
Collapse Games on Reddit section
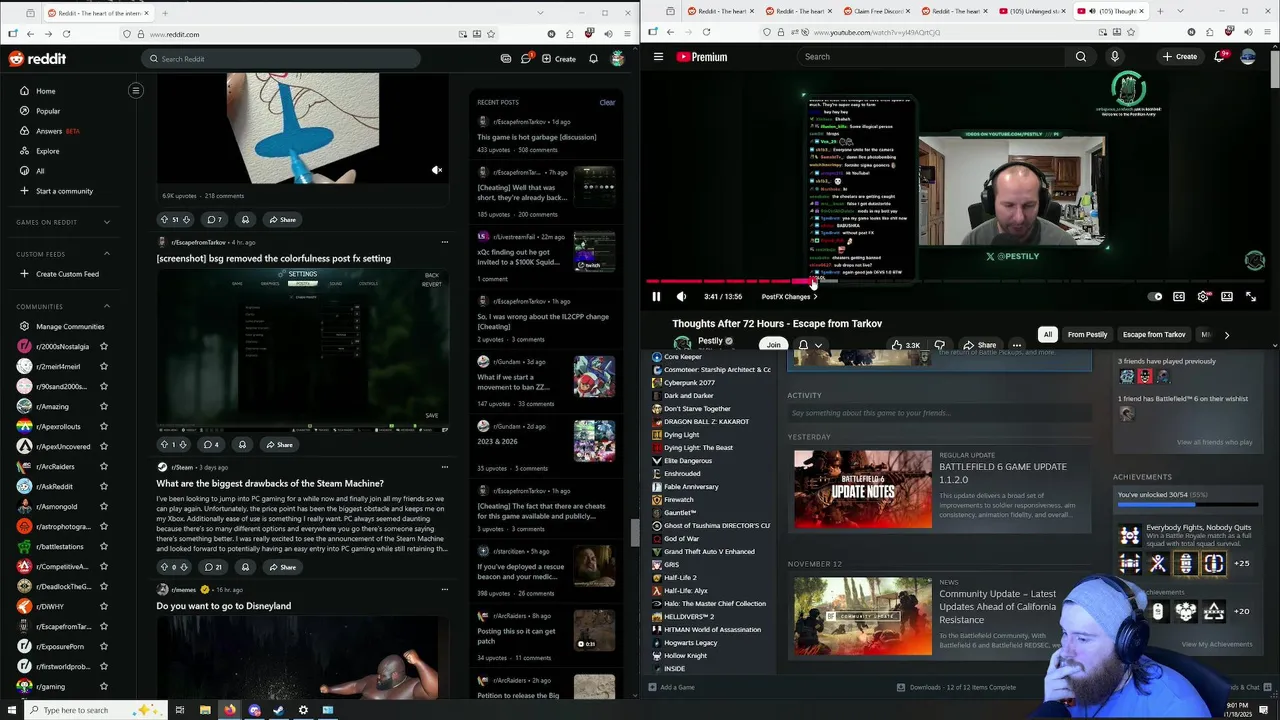pyautogui.click(x=107, y=222)
